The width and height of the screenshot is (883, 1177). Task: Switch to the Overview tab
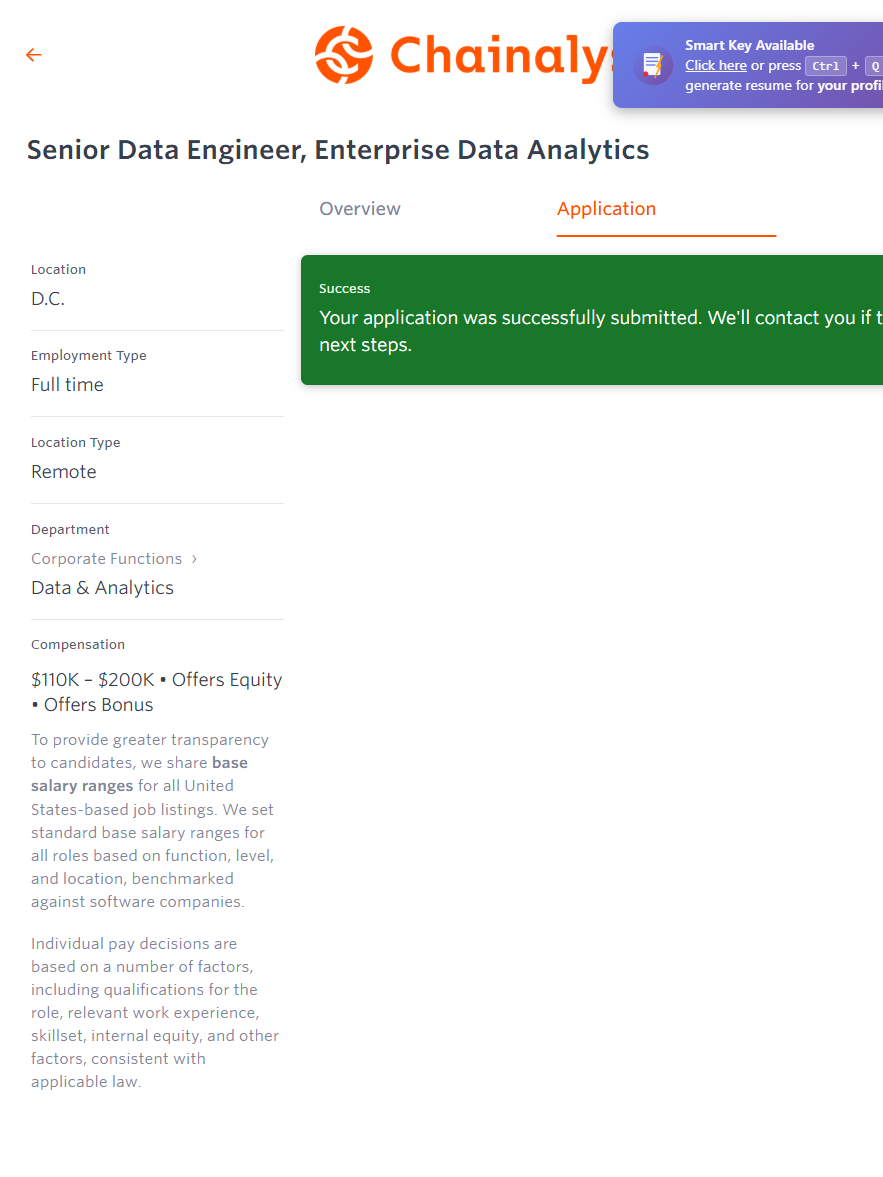(x=360, y=209)
